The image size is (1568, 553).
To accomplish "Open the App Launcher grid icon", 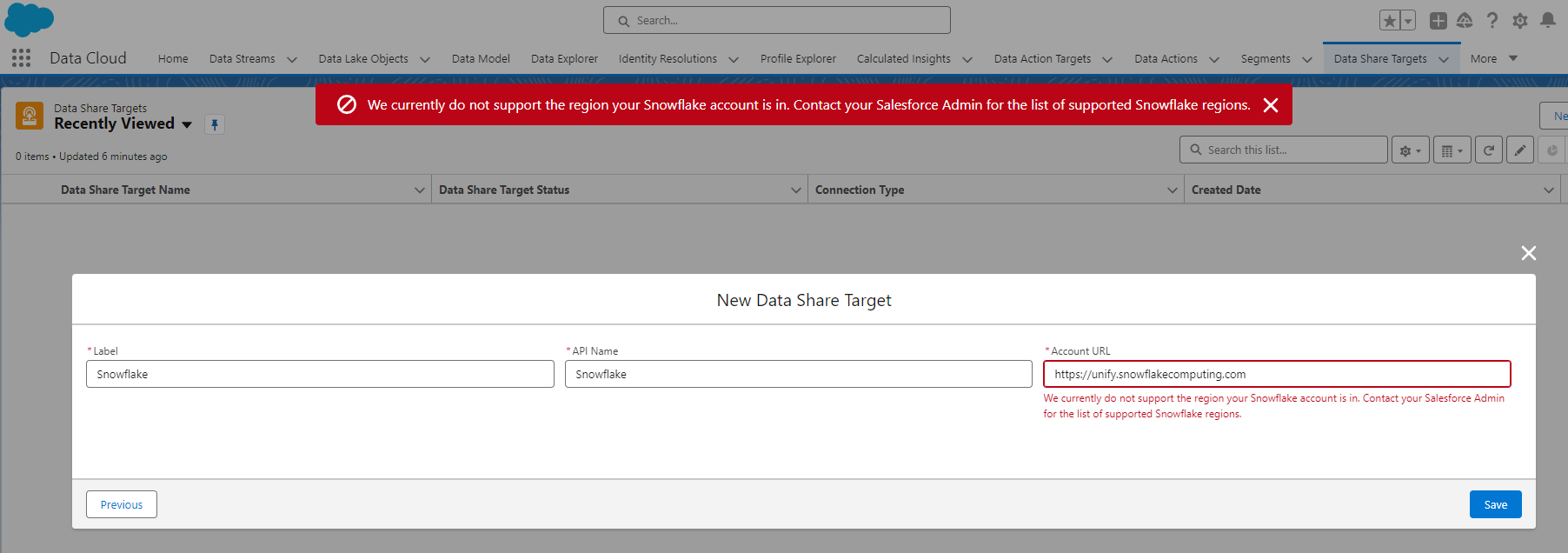I will pyautogui.click(x=22, y=58).
